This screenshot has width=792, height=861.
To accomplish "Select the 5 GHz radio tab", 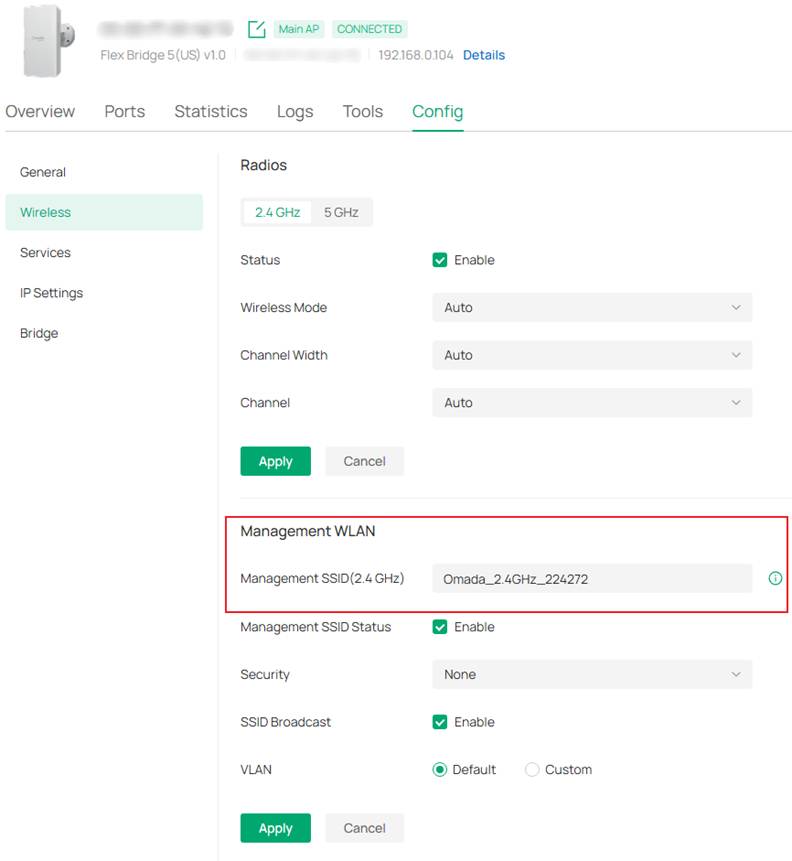I will (341, 213).
